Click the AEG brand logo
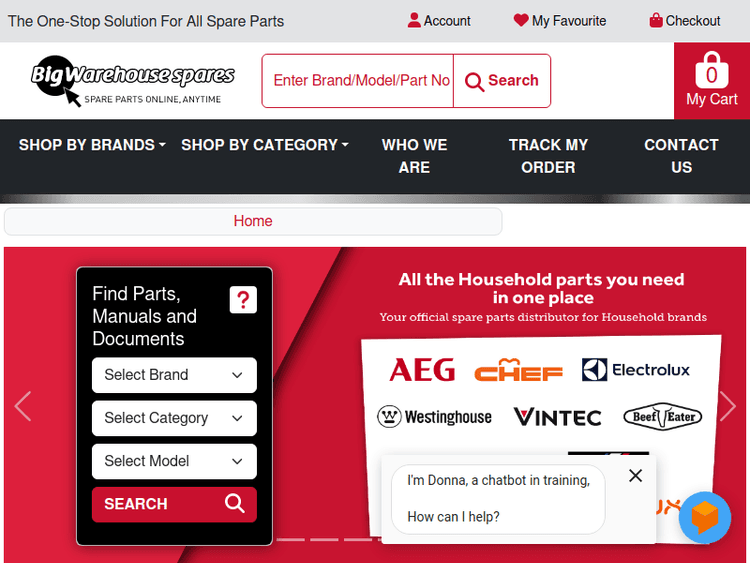The width and height of the screenshot is (750, 563). [421, 370]
